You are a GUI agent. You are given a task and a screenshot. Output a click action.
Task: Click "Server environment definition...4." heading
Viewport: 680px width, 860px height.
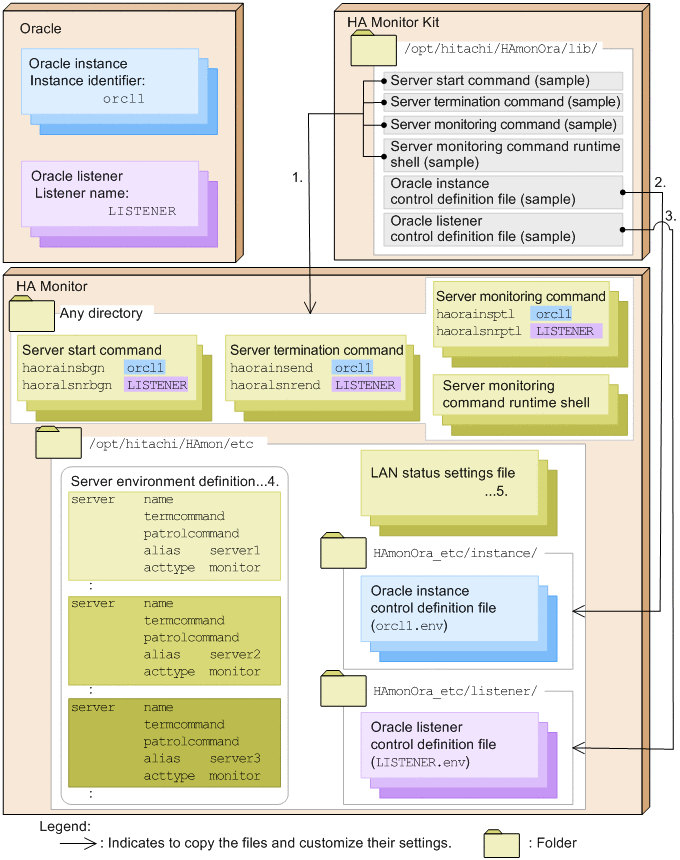coord(175,481)
